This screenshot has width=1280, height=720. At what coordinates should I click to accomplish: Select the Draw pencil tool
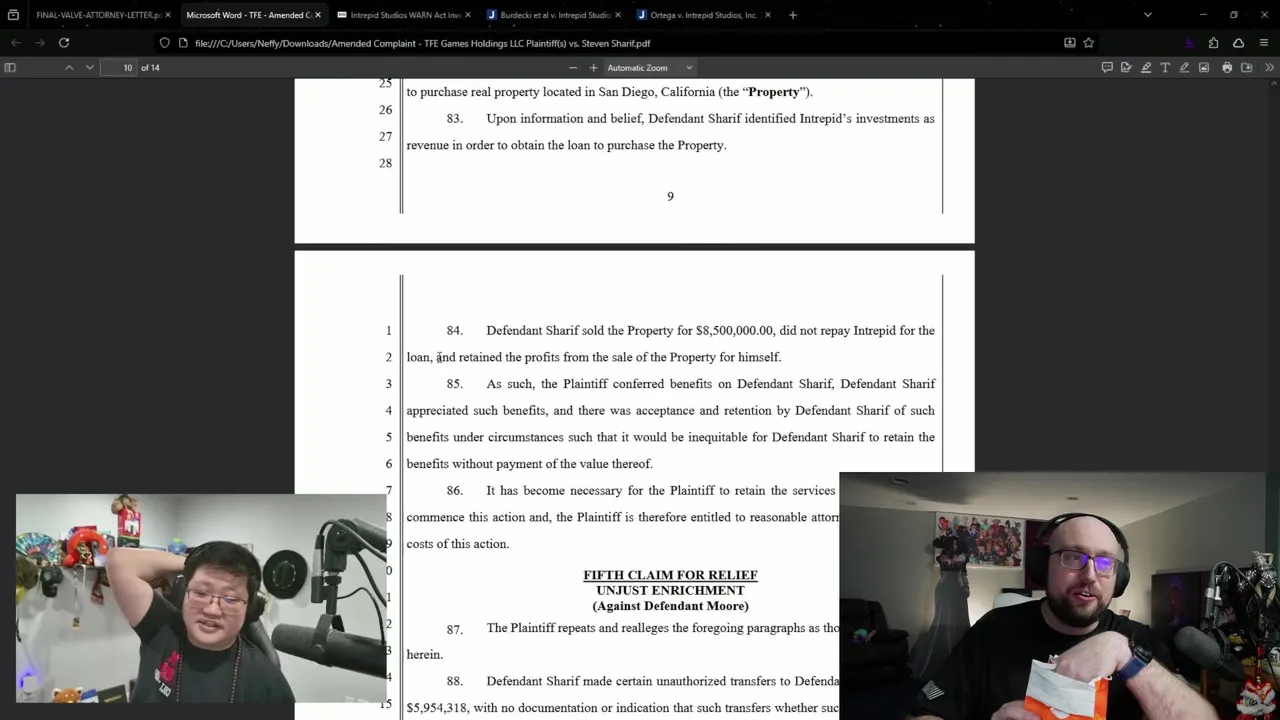click(1185, 68)
